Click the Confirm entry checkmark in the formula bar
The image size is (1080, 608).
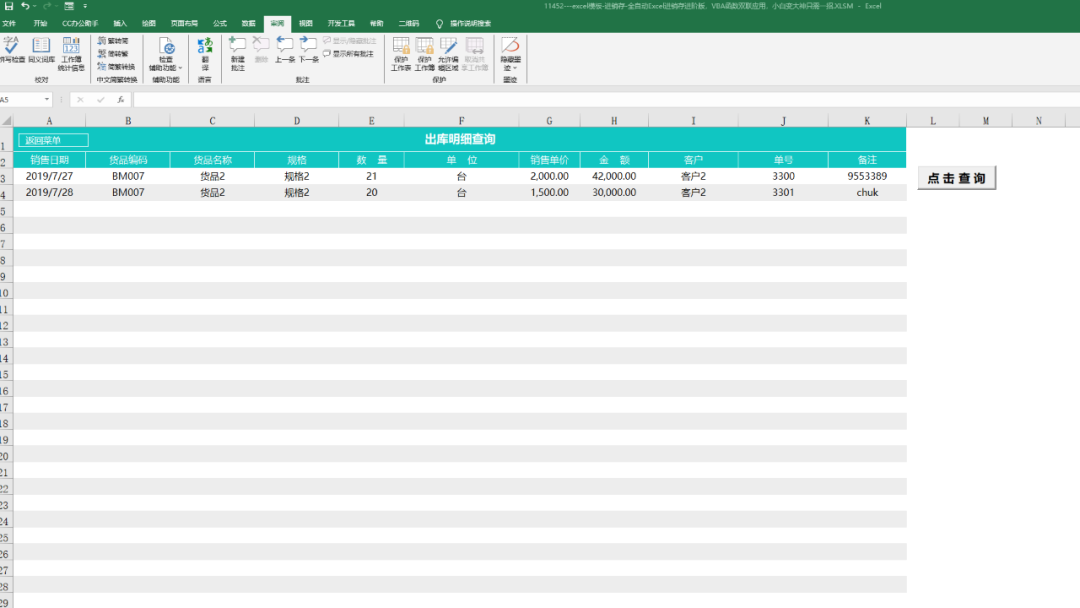[101, 100]
